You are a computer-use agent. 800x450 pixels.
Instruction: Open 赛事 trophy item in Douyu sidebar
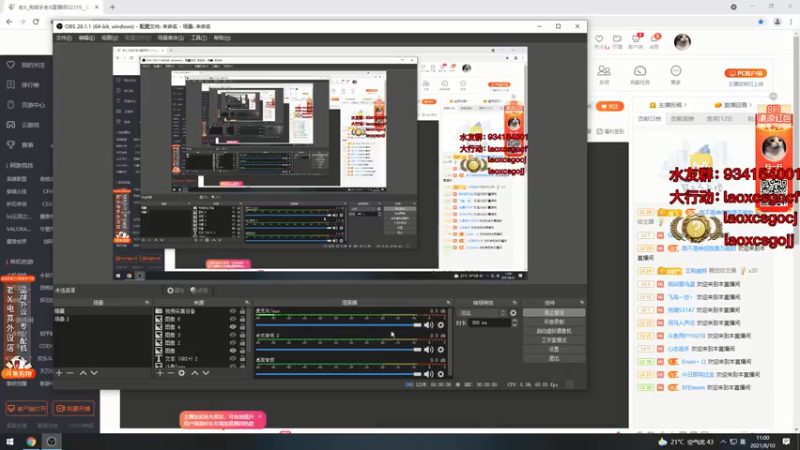click(20, 145)
